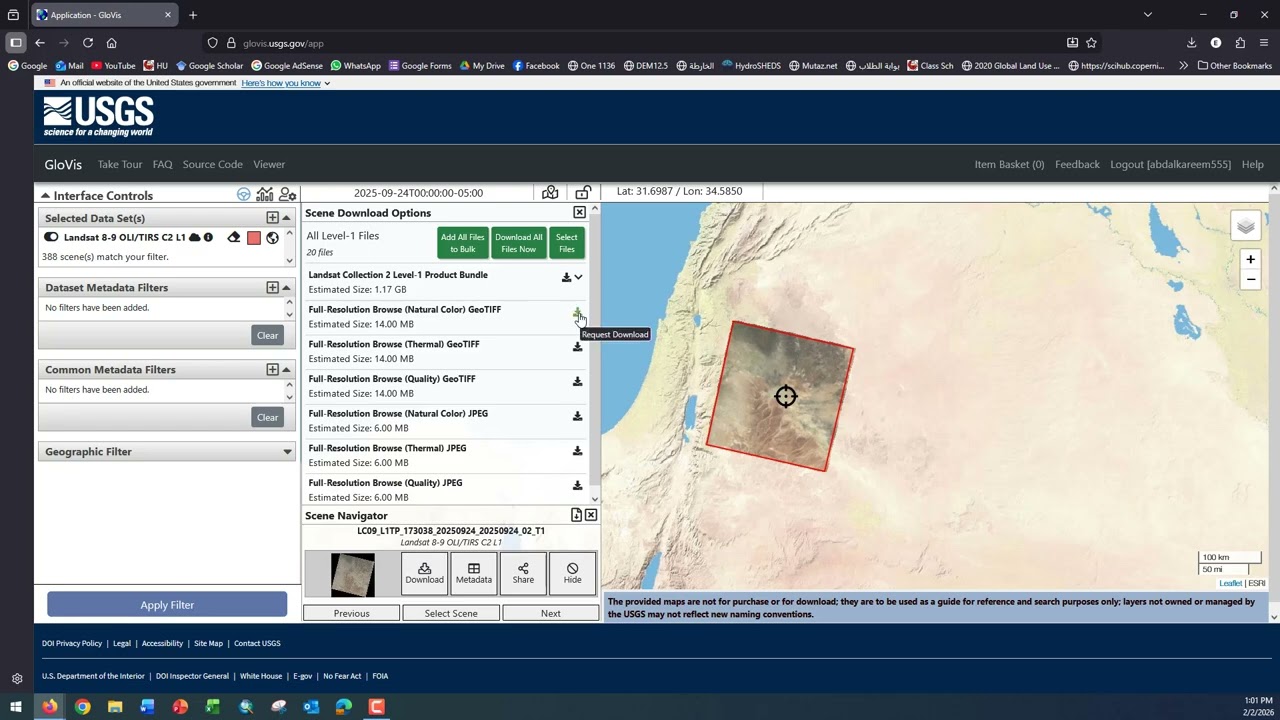Add a Dataset Metadata Filter with plus icon
The width and height of the screenshot is (1280, 720).
pyautogui.click(x=272, y=287)
